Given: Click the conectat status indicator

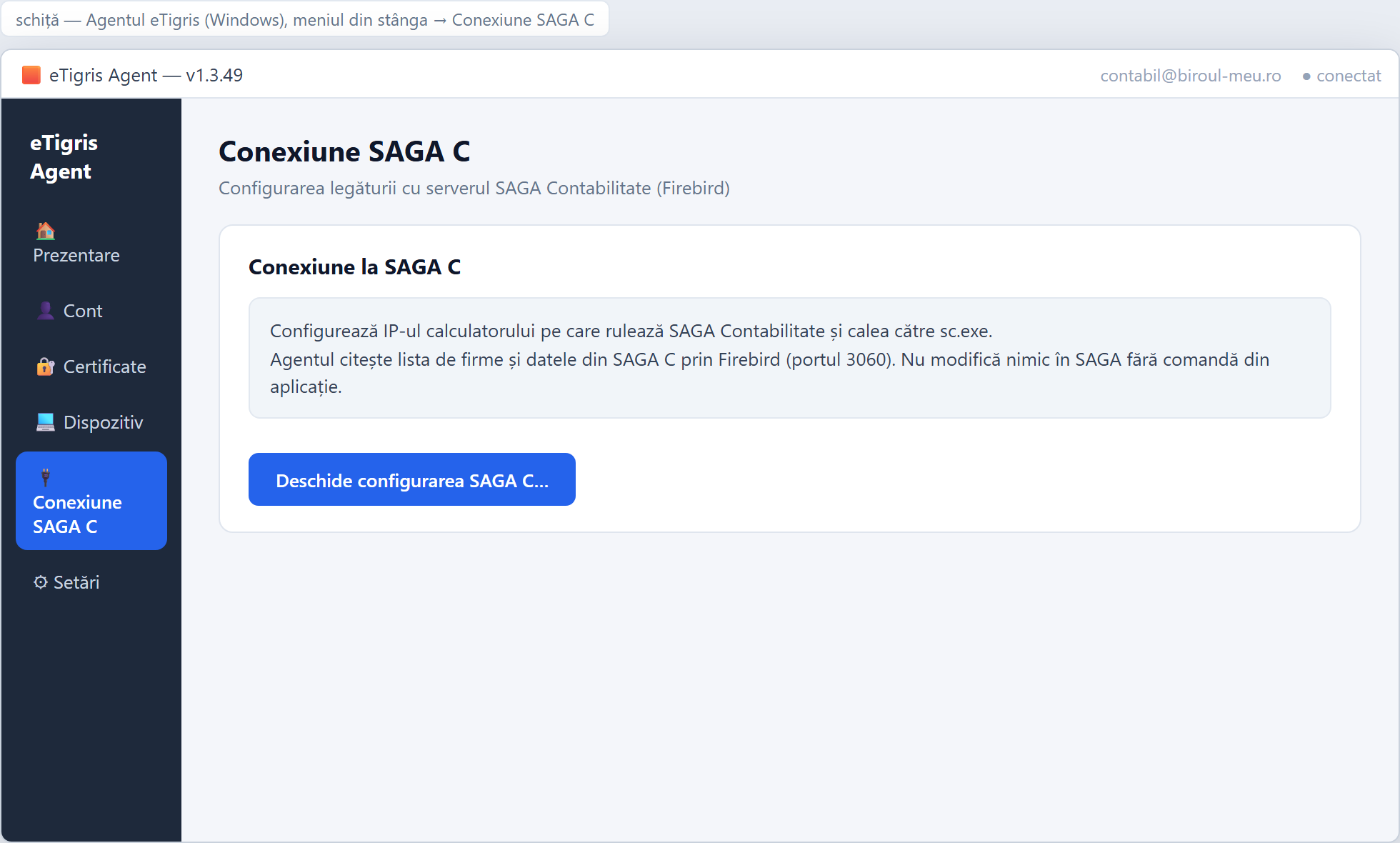Looking at the screenshot, I should [1341, 76].
